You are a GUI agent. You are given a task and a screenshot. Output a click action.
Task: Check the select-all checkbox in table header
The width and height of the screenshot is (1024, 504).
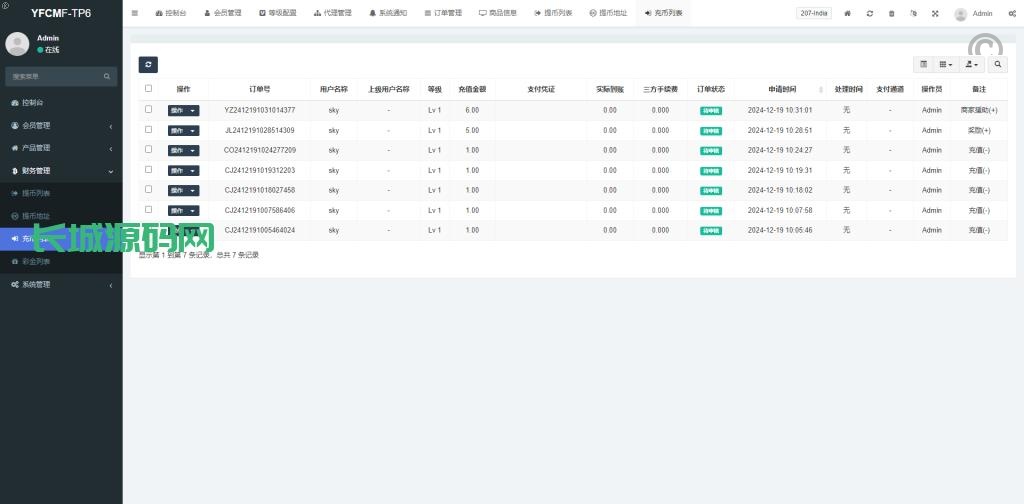(149, 89)
